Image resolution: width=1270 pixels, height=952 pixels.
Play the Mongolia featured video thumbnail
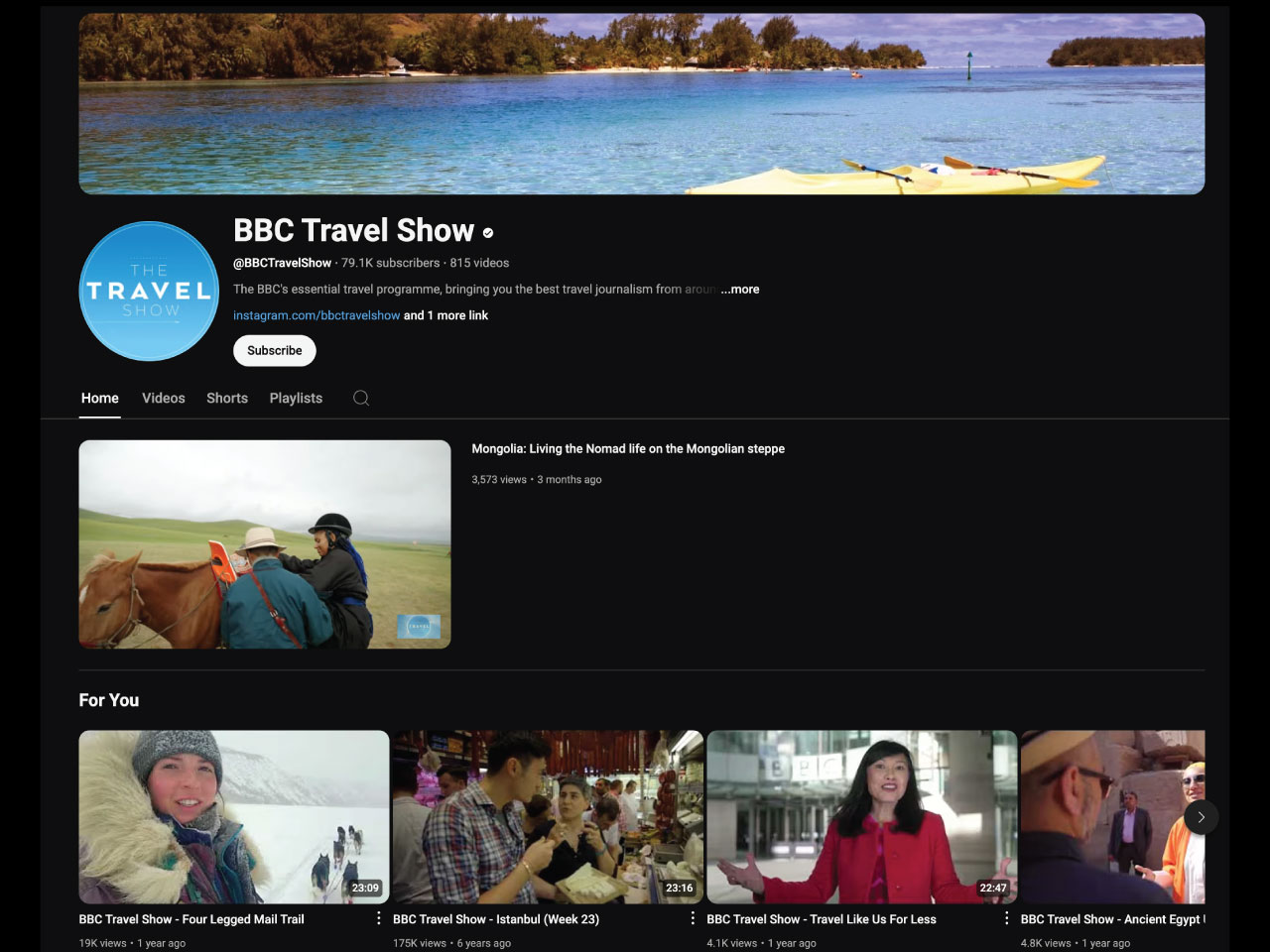265,544
